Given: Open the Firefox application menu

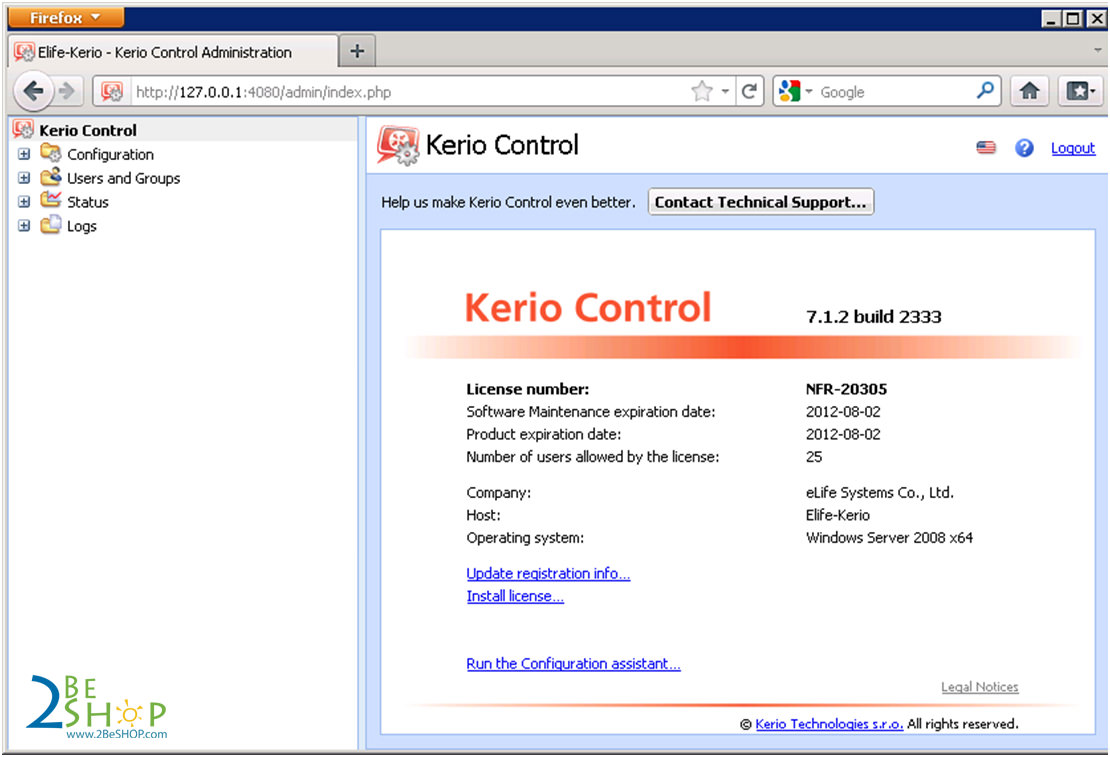Looking at the screenshot, I should [x=65, y=17].
